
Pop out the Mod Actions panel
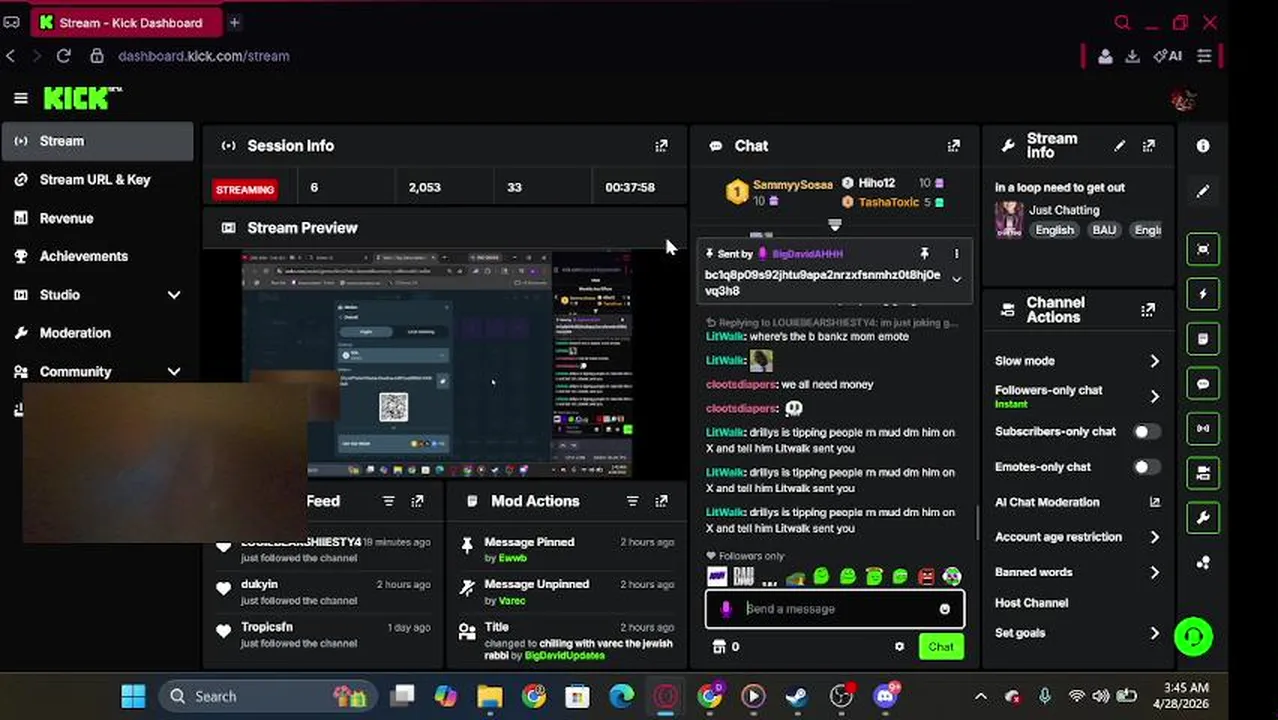[x=661, y=501]
